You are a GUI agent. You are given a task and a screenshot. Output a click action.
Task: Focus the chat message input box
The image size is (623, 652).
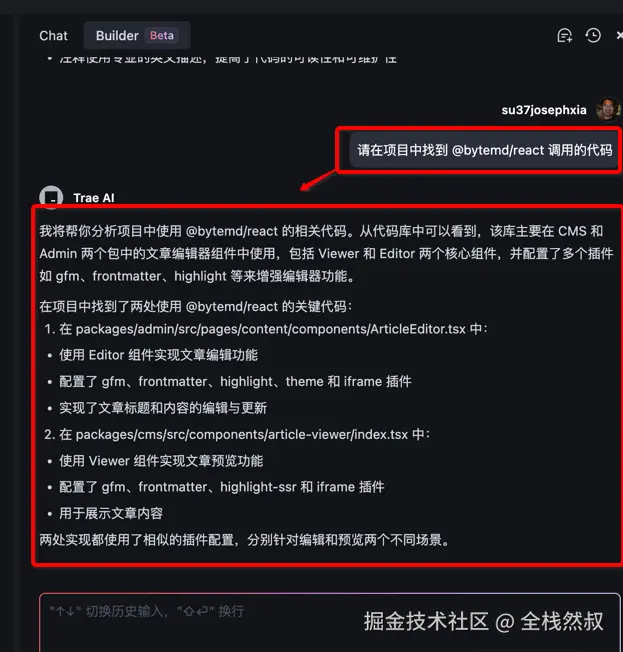point(329,622)
